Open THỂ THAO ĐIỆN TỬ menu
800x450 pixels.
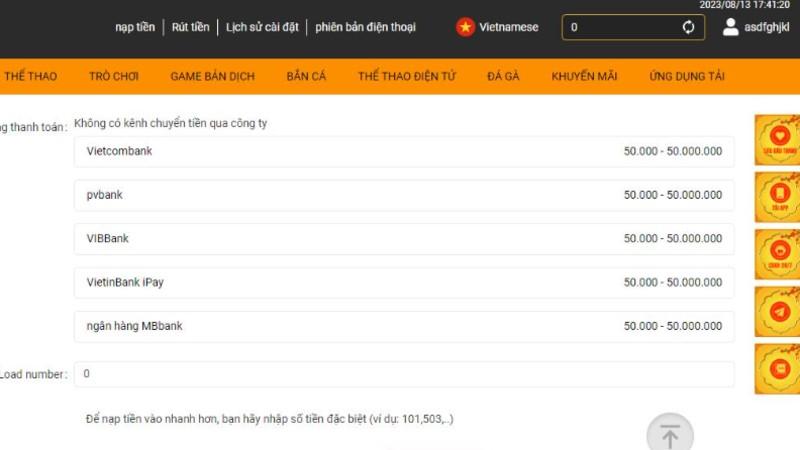[407, 77]
